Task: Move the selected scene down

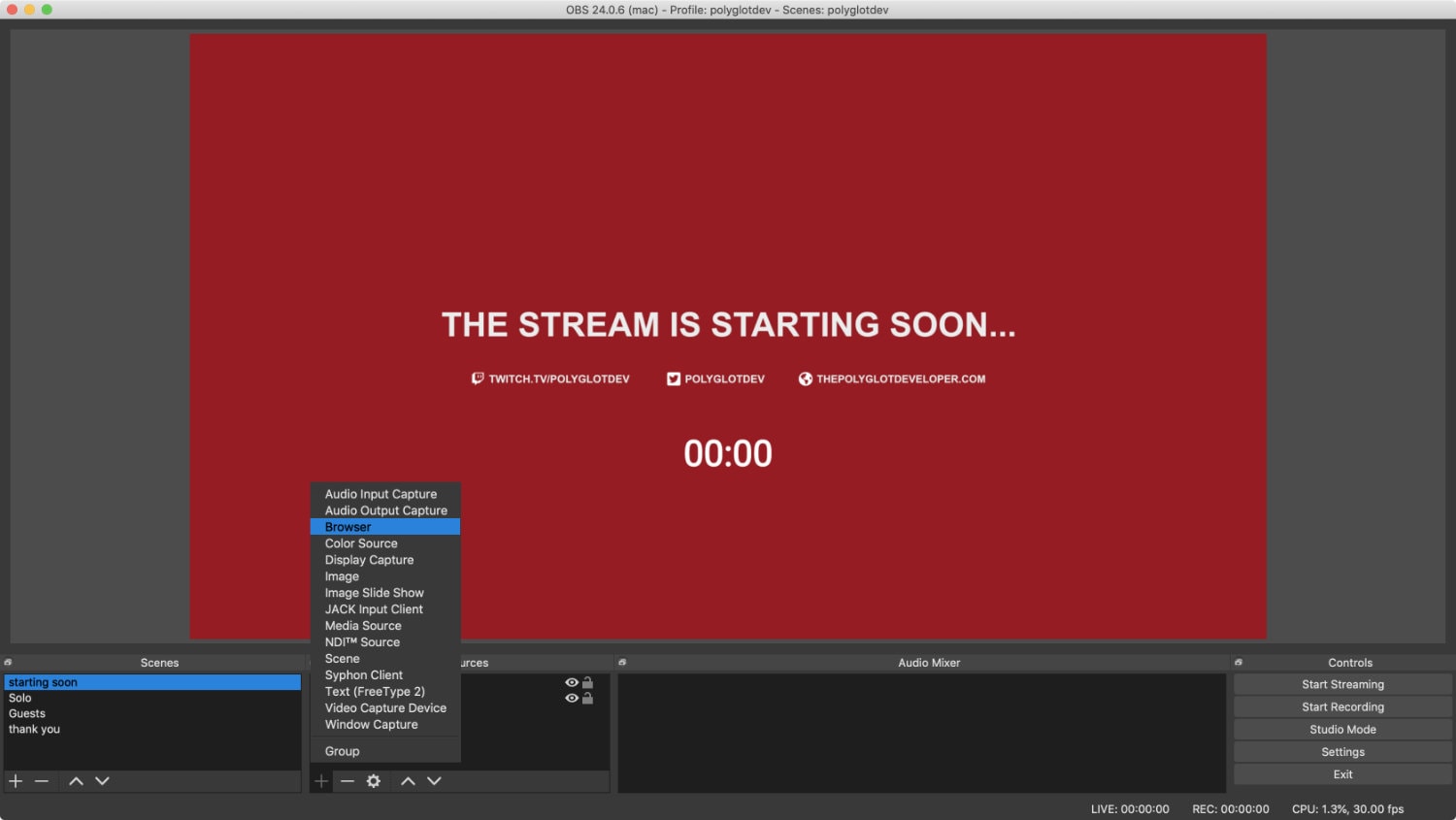Action: (102, 781)
